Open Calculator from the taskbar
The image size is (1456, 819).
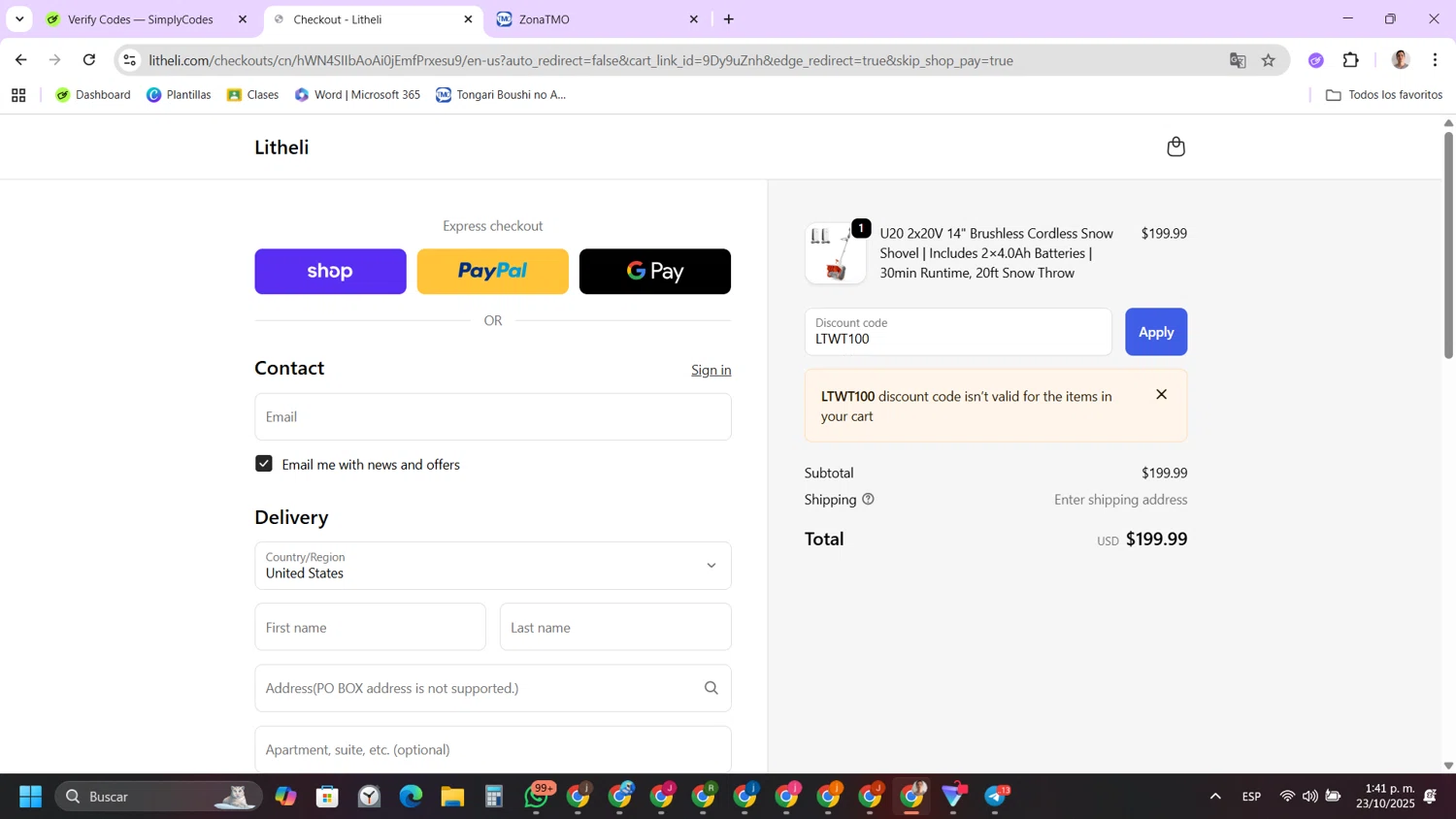[x=494, y=797]
